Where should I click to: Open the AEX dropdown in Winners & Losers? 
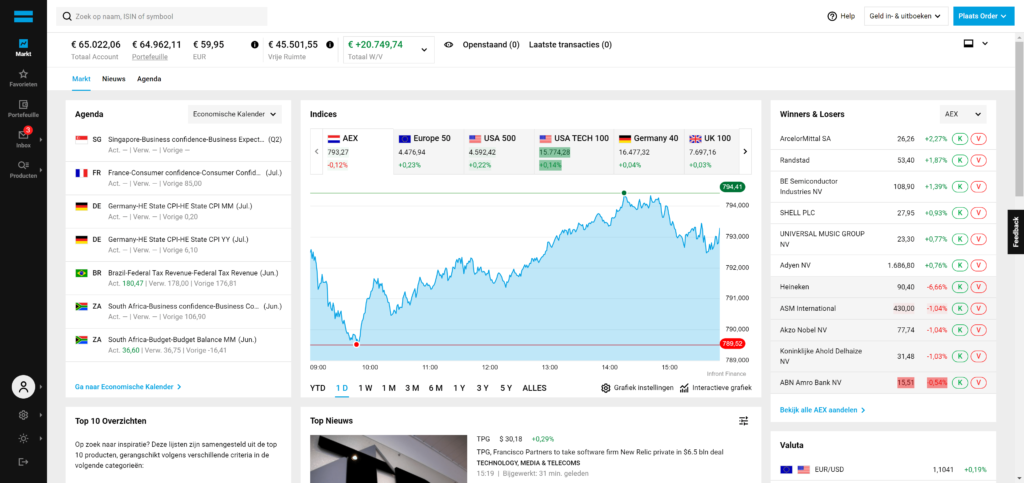tap(963, 114)
